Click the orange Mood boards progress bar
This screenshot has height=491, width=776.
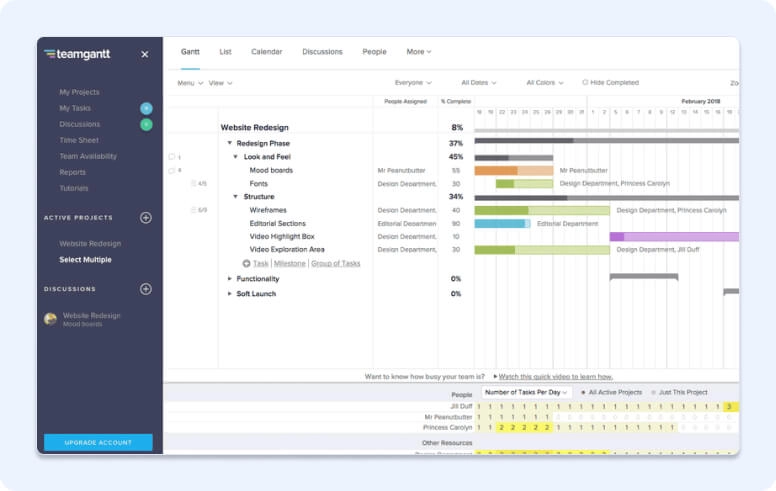[x=514, y=171]
